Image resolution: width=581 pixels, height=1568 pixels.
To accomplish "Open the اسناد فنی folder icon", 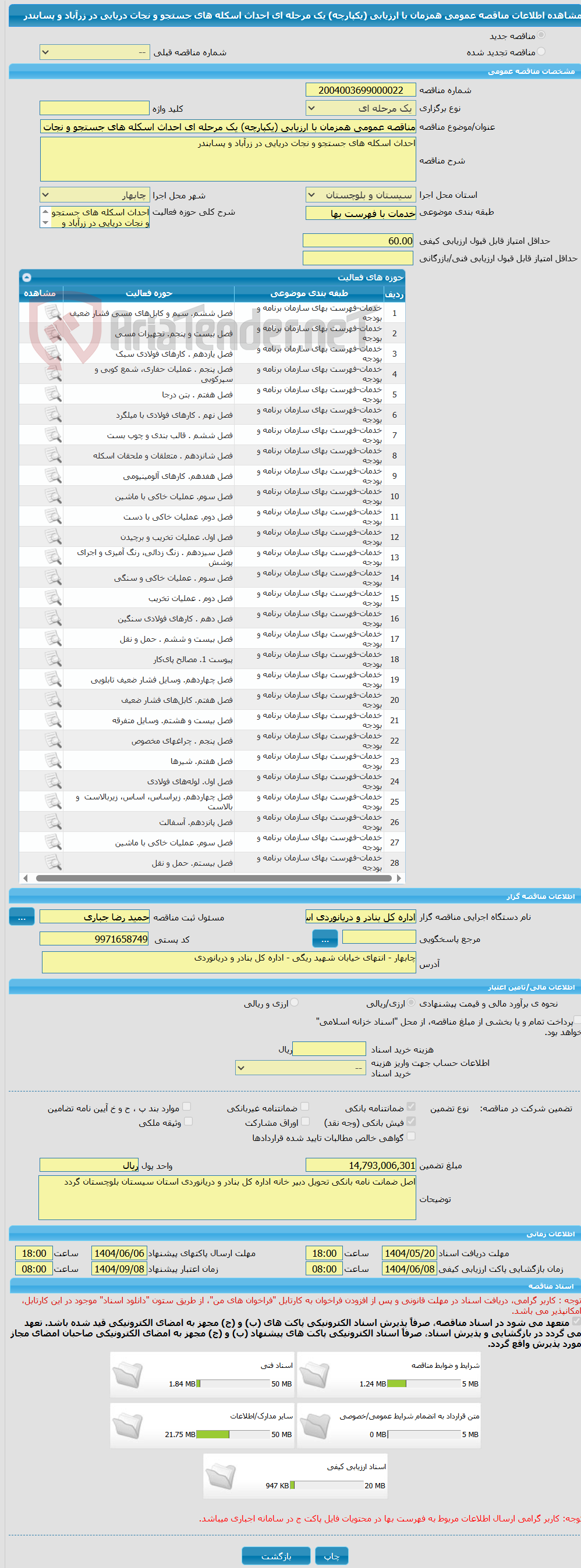I will click(x=128, y=1375).
